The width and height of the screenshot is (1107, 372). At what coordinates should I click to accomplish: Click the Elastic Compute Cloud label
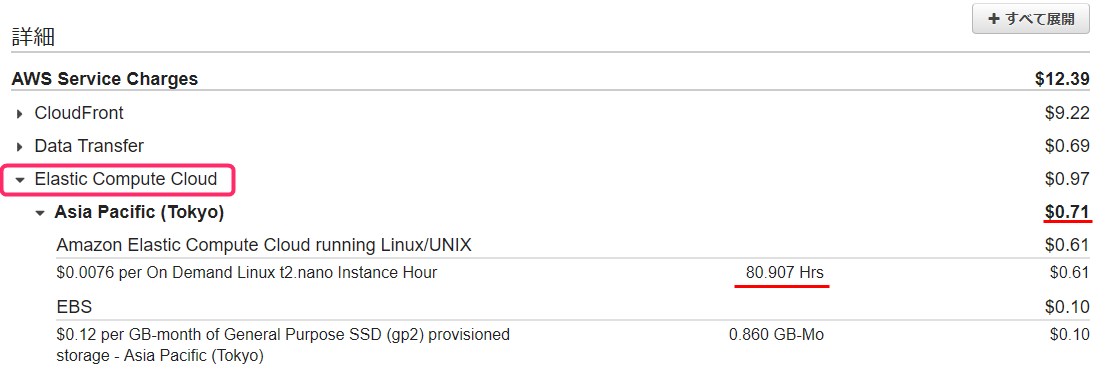tap(126, 179)
